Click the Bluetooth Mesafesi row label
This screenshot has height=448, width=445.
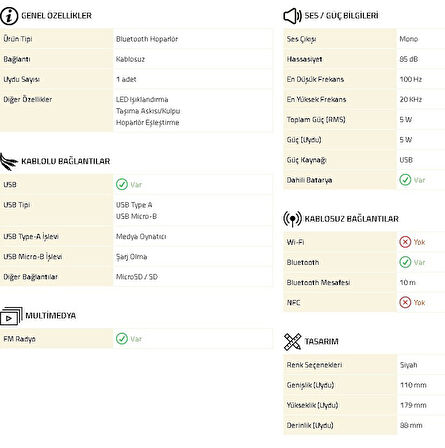(x=318, y=283)
